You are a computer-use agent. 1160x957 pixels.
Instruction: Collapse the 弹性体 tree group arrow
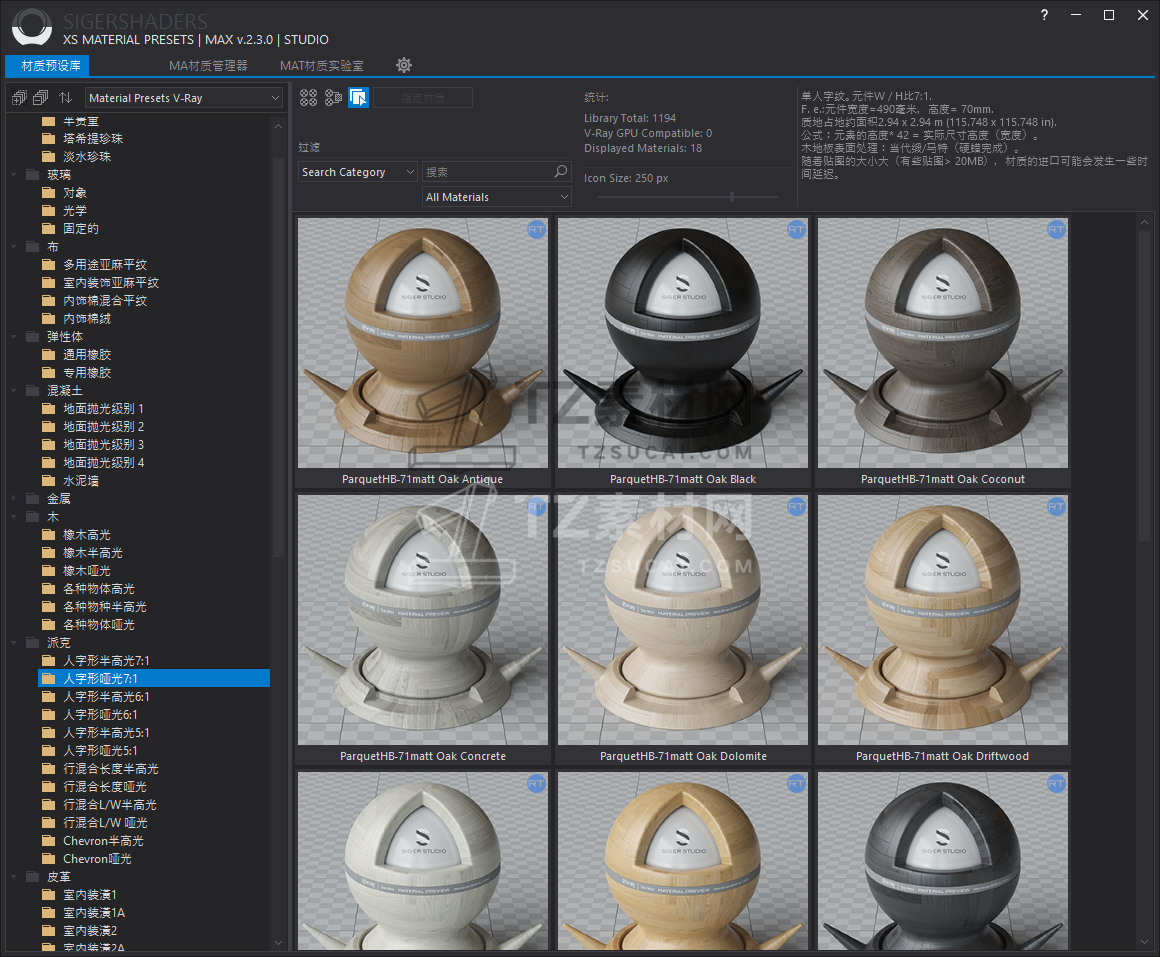click(14, 337)
